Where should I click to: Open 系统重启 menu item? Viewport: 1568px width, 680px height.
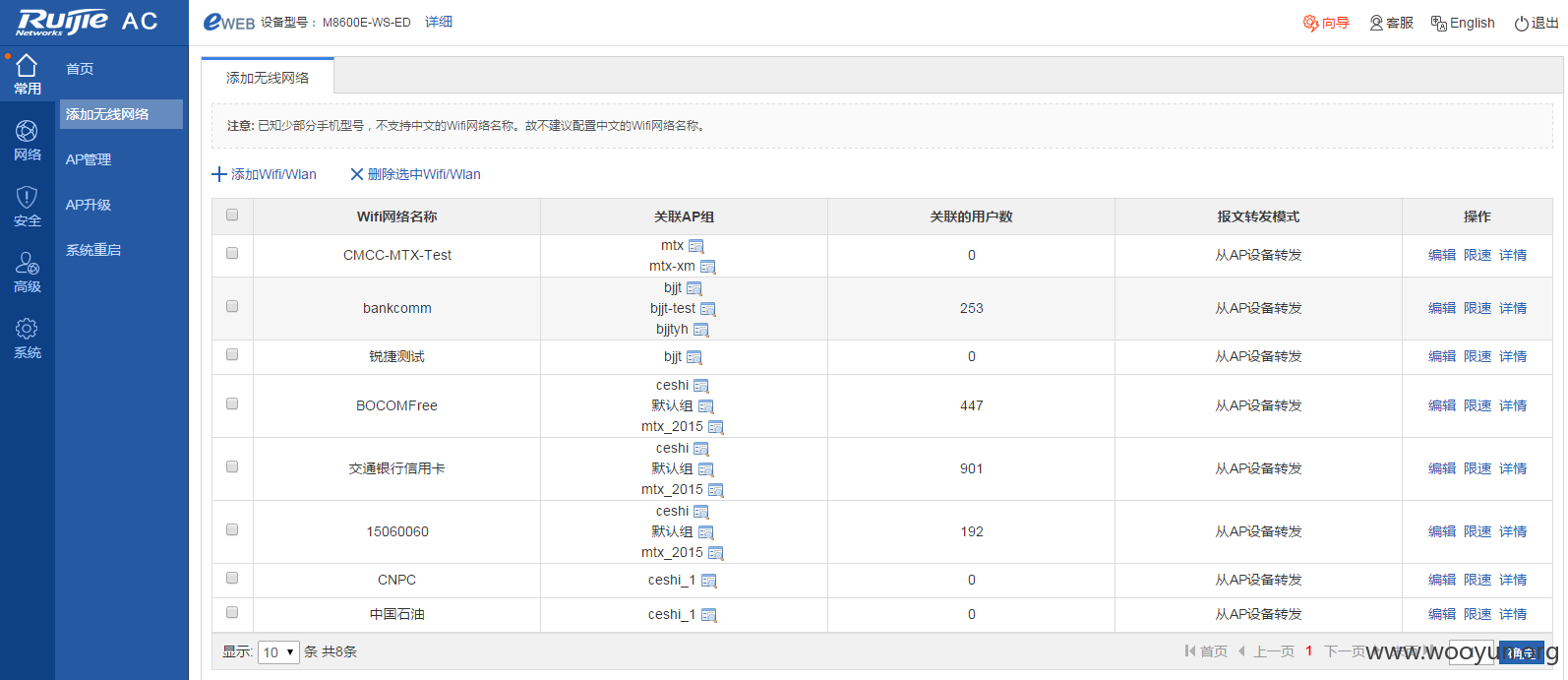pos(93,250)
